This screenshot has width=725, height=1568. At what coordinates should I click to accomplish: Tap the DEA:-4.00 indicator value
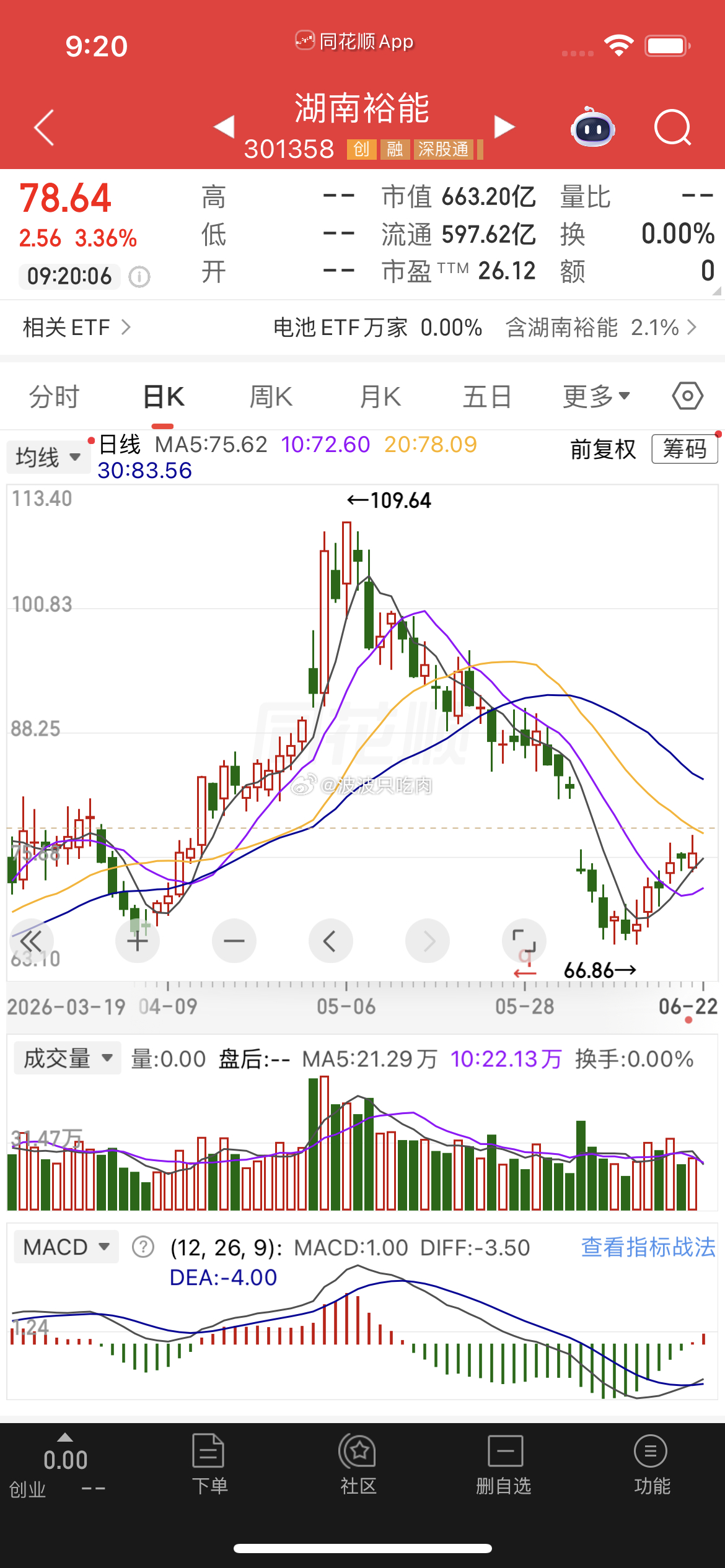click(223, 1278)
